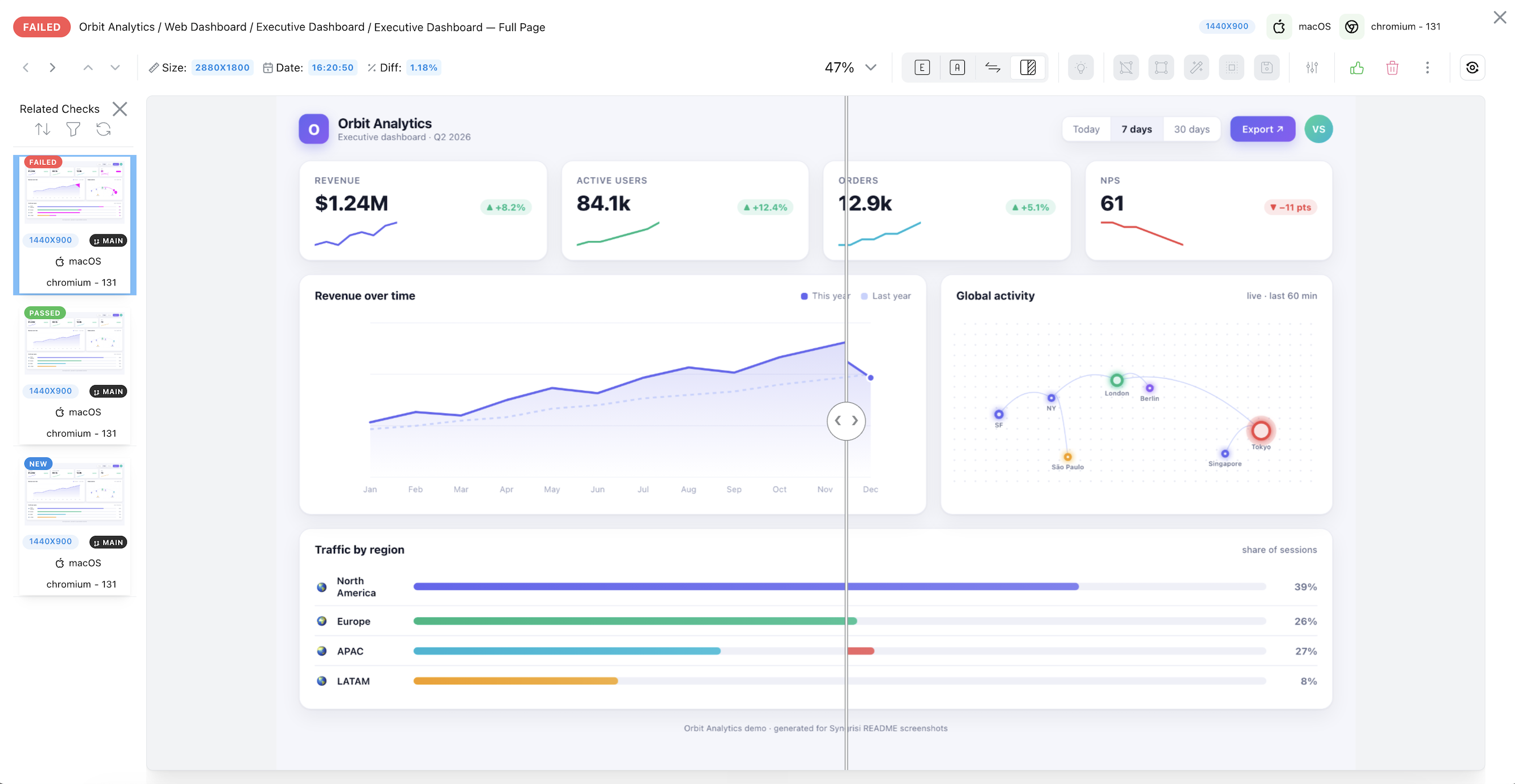
Task: Go to previous check arrow
Action: point(26,67)
